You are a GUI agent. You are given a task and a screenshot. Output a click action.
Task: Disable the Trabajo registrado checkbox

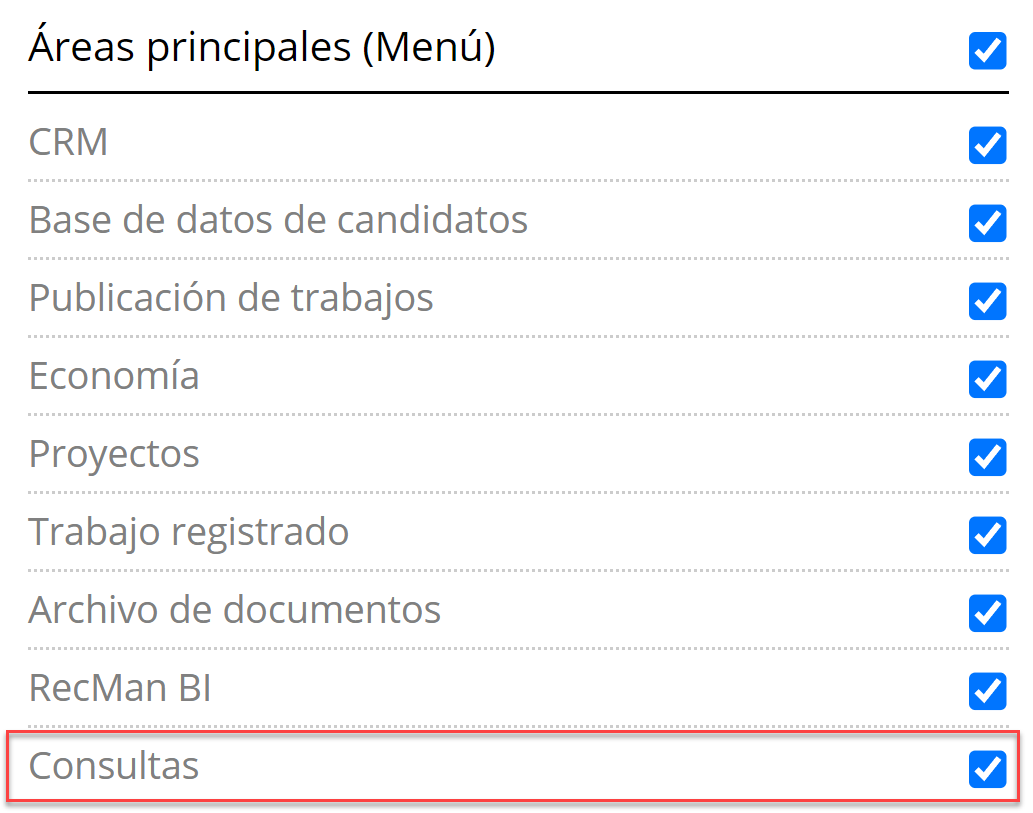(x=987, y=535)
